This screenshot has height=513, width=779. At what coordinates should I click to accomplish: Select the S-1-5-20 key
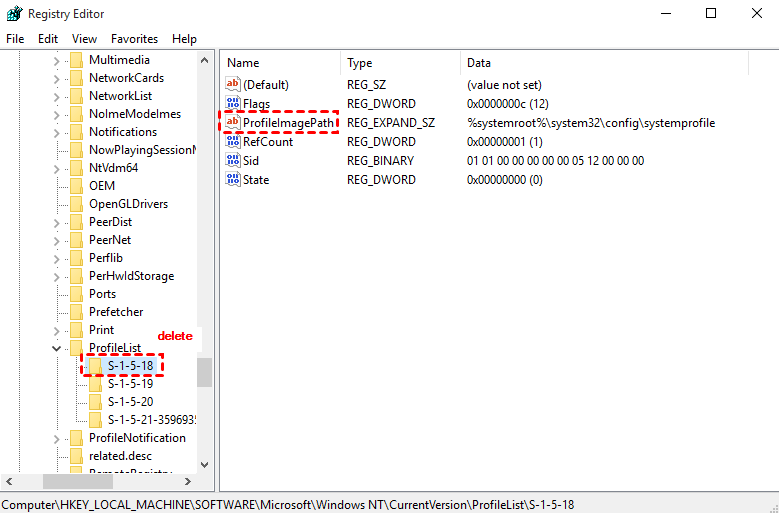point(130,402)
